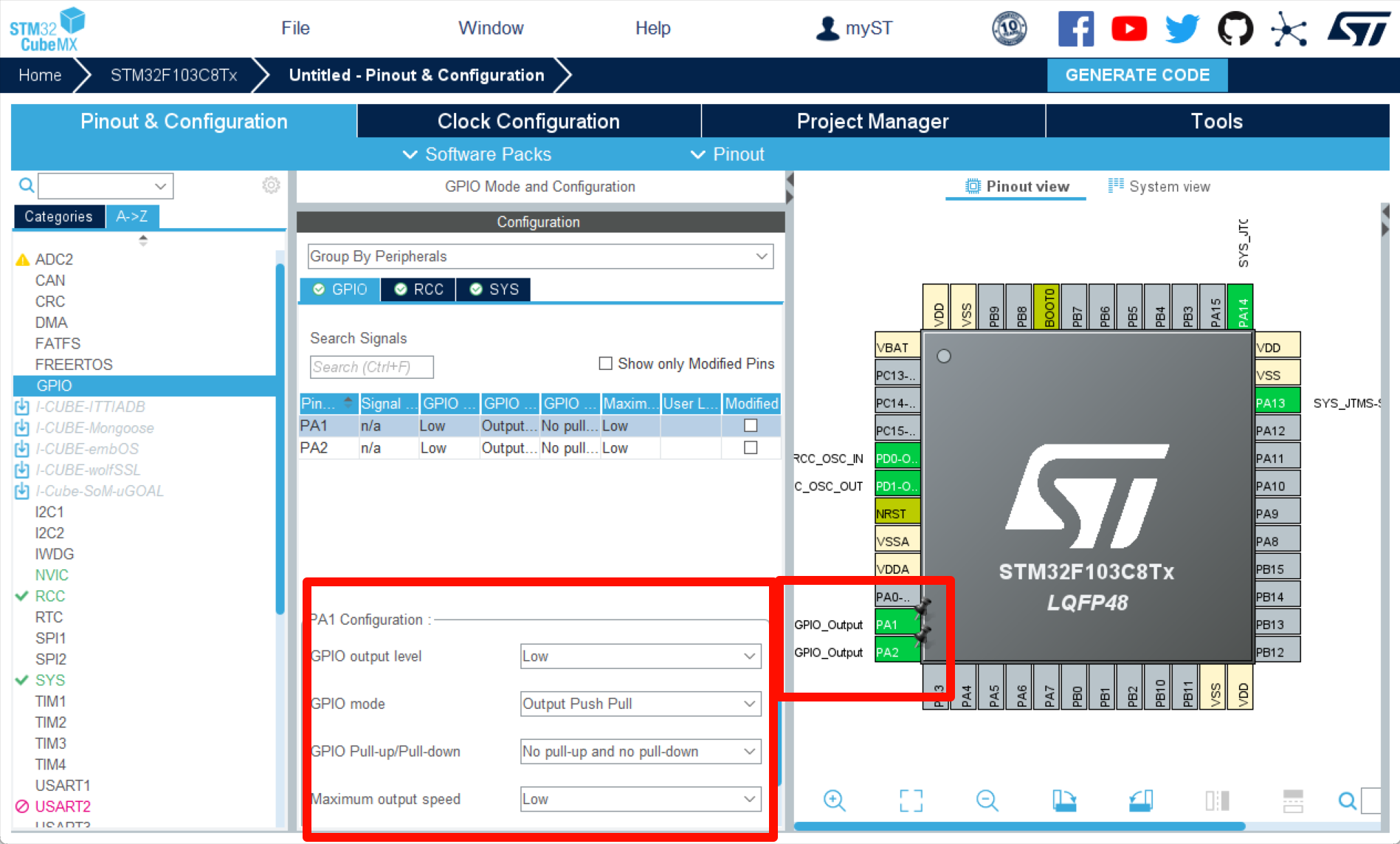Viewport: 1400px width, 844px height.
Task: Click the vertical split view icon
Action: pos(1217,800)
